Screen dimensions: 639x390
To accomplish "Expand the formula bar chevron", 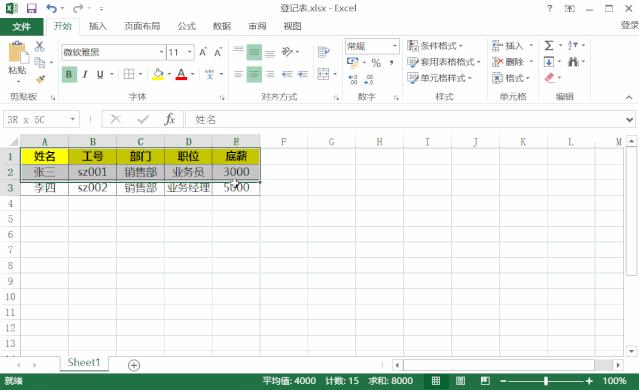I will click(630, 120).
